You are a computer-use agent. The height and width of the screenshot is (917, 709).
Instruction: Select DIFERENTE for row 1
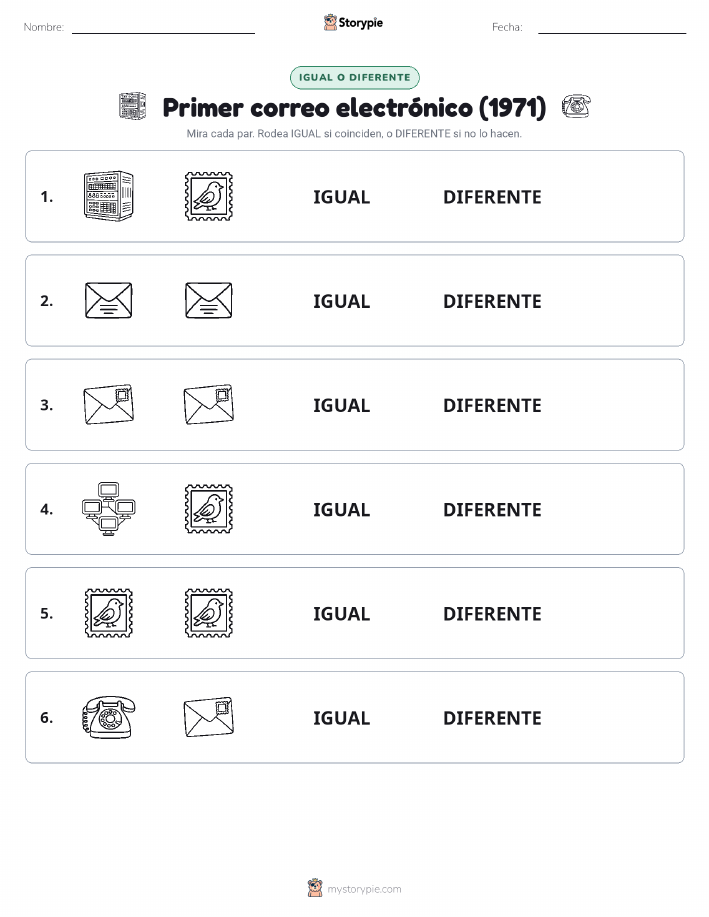[x=492, y=197]
